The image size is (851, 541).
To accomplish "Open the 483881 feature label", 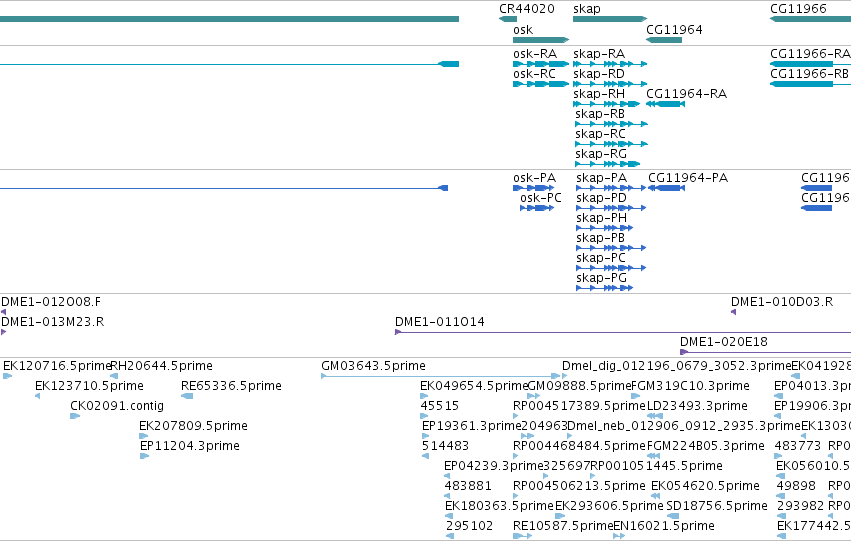I will click(x=468, y=487).
